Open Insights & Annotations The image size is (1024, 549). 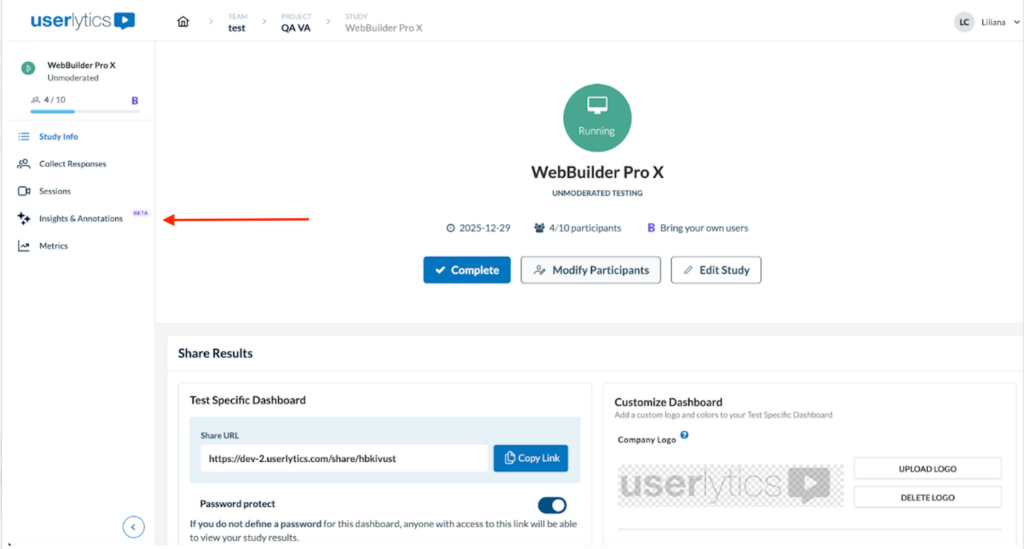(x=80, y=218)
